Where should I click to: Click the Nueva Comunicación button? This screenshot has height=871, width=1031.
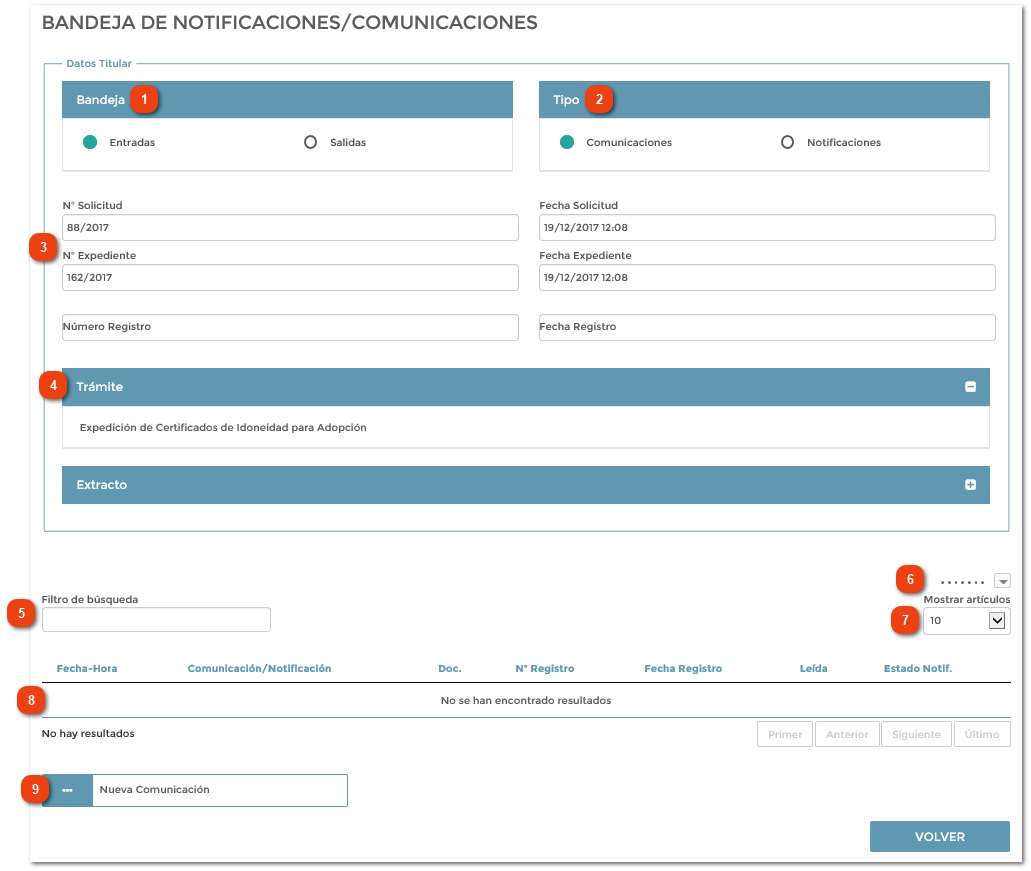tap(220, 790)
